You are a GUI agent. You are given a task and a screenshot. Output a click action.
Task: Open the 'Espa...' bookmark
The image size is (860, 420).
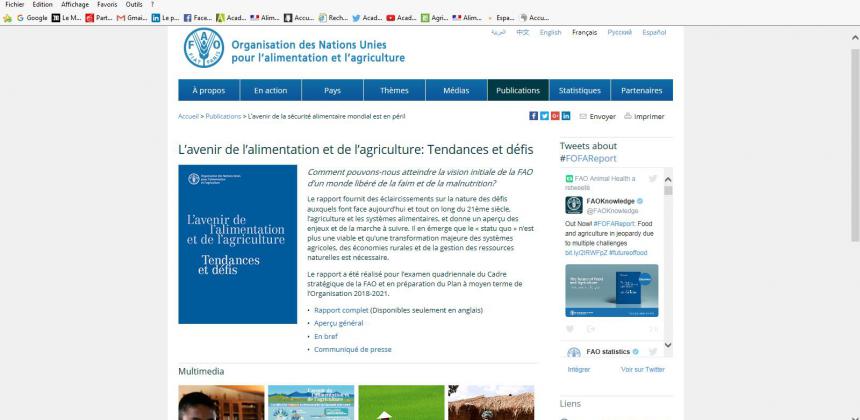click(501, 18)
